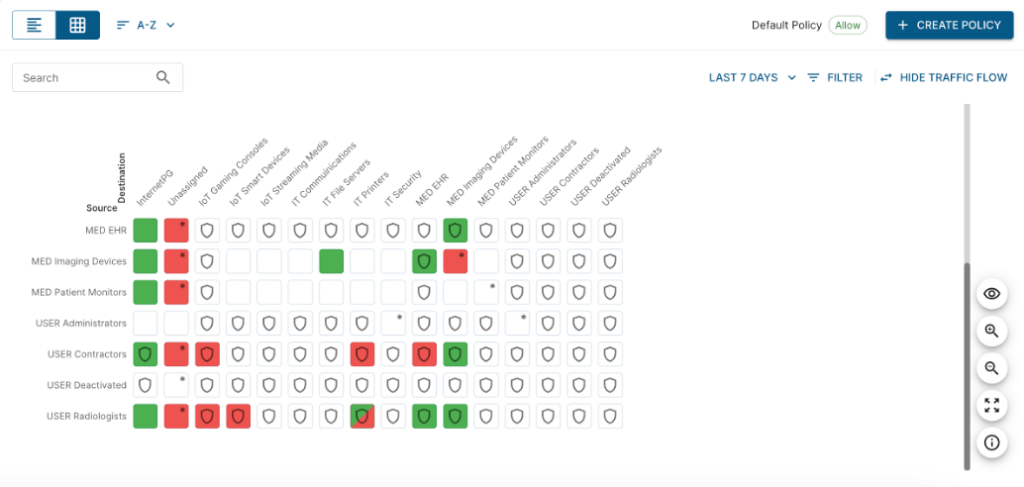Click the filter lines icon
The image size is (1024, 487).
814,78
